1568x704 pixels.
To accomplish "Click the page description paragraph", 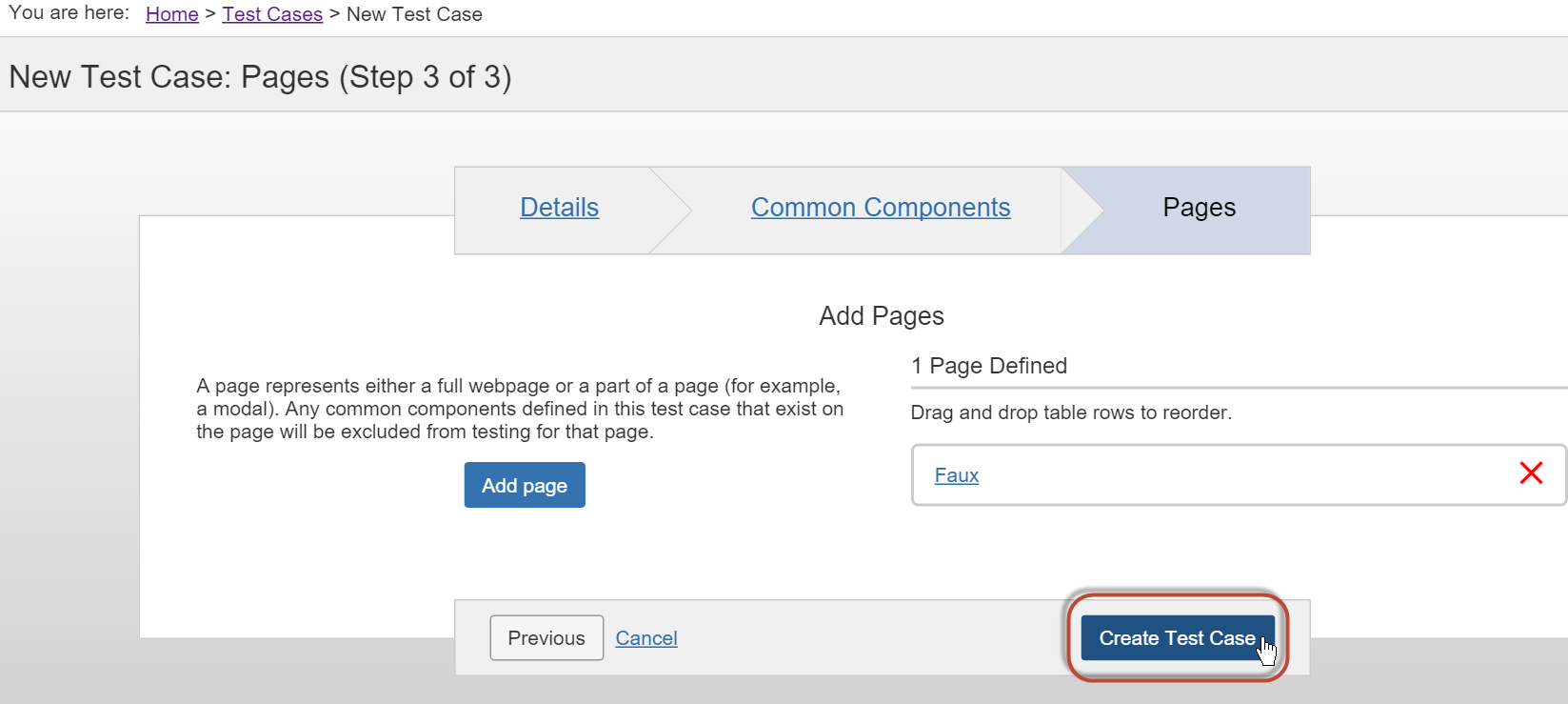I will coord(519,409).
